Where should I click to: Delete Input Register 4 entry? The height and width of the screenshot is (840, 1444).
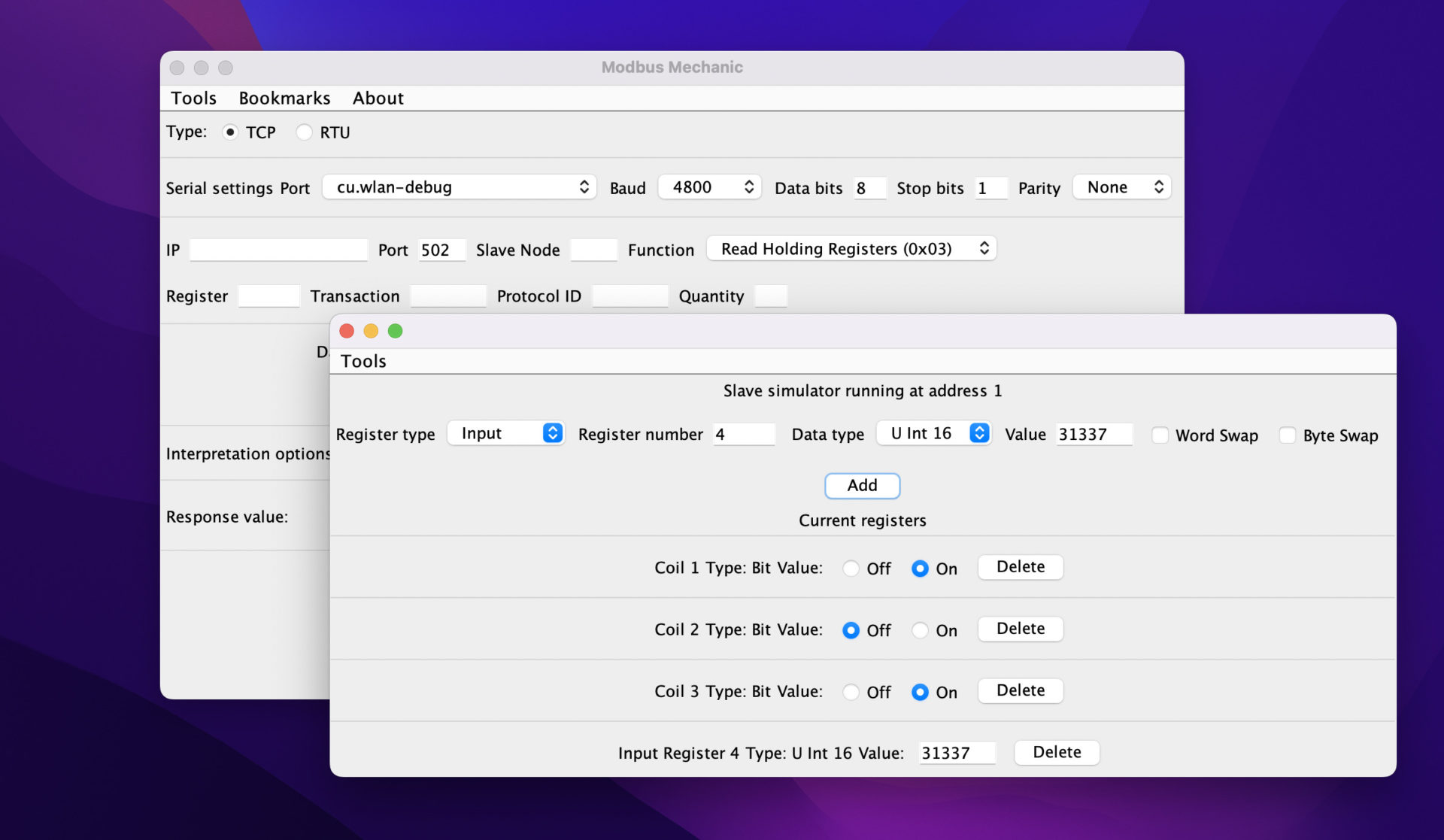click(1056, 752)
